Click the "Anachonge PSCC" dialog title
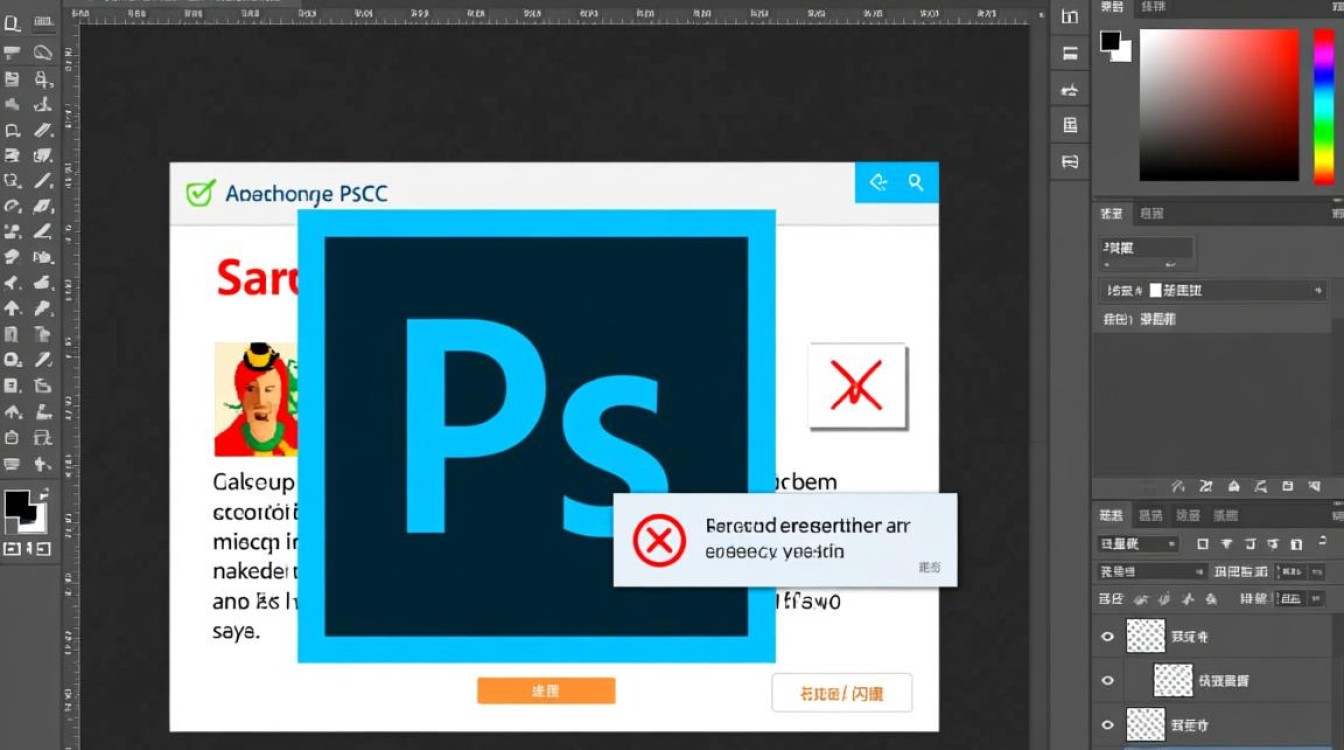 [306, 194]
